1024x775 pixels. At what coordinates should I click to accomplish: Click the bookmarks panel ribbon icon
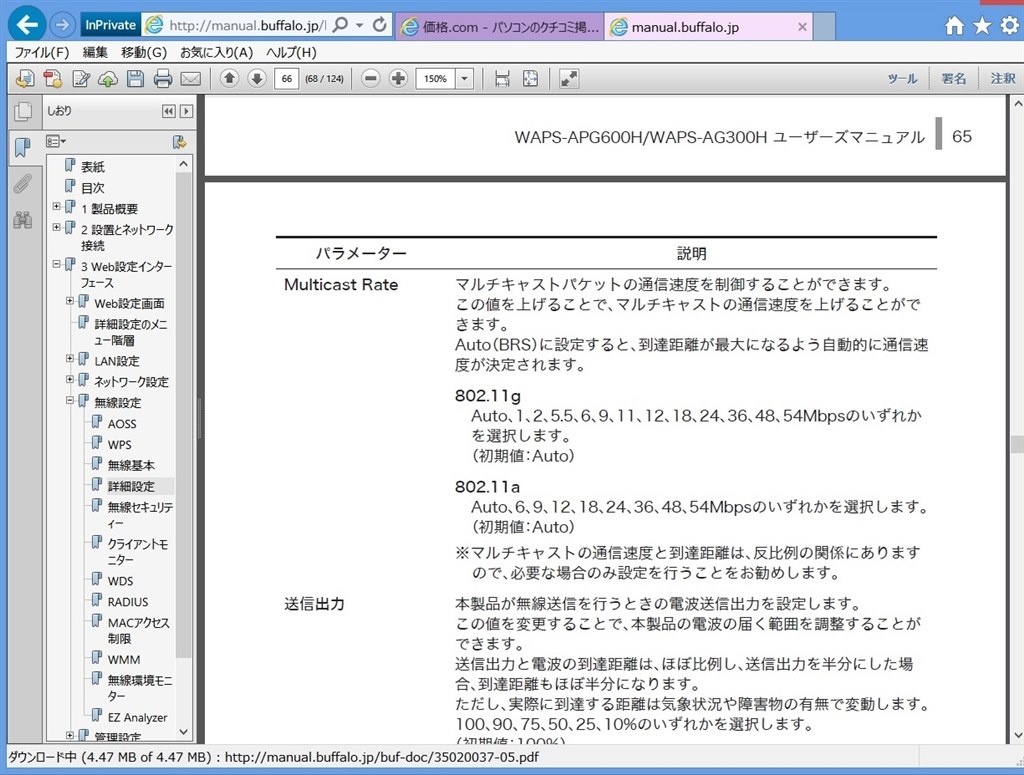[23, 148]
